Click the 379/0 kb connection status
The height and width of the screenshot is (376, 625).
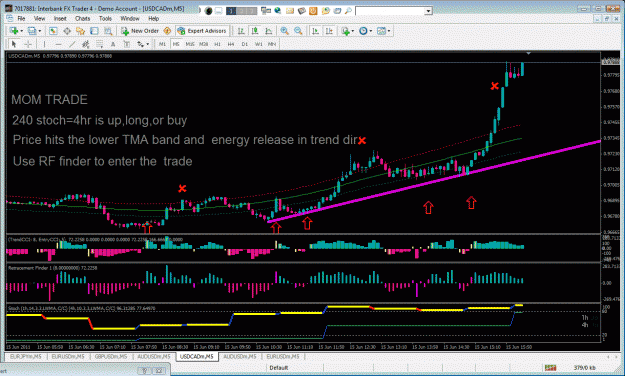click(x=585, y=367)
